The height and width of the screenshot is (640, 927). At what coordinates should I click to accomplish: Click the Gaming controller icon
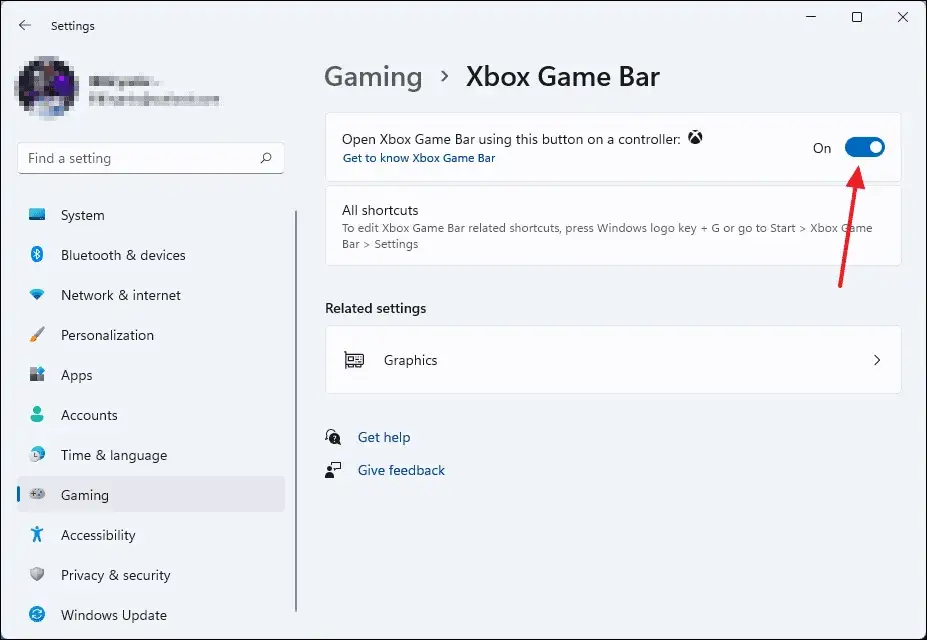pos(37,494)
